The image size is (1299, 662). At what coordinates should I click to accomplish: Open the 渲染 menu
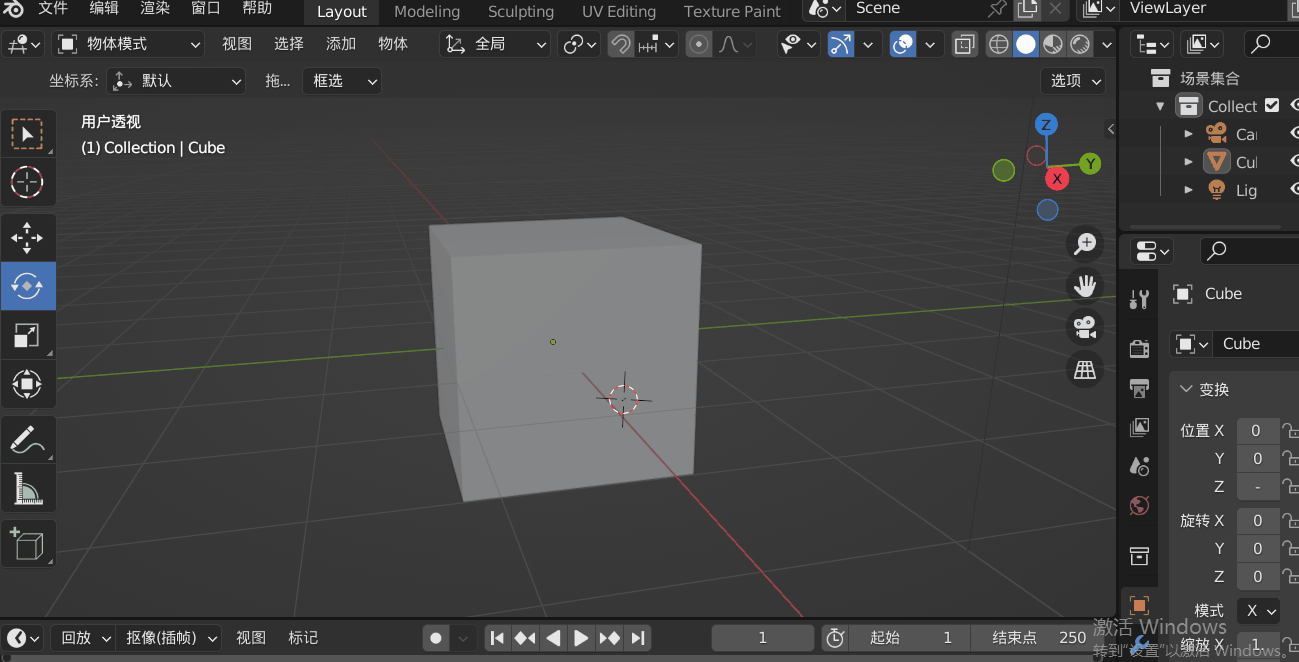tap(155, 9)
